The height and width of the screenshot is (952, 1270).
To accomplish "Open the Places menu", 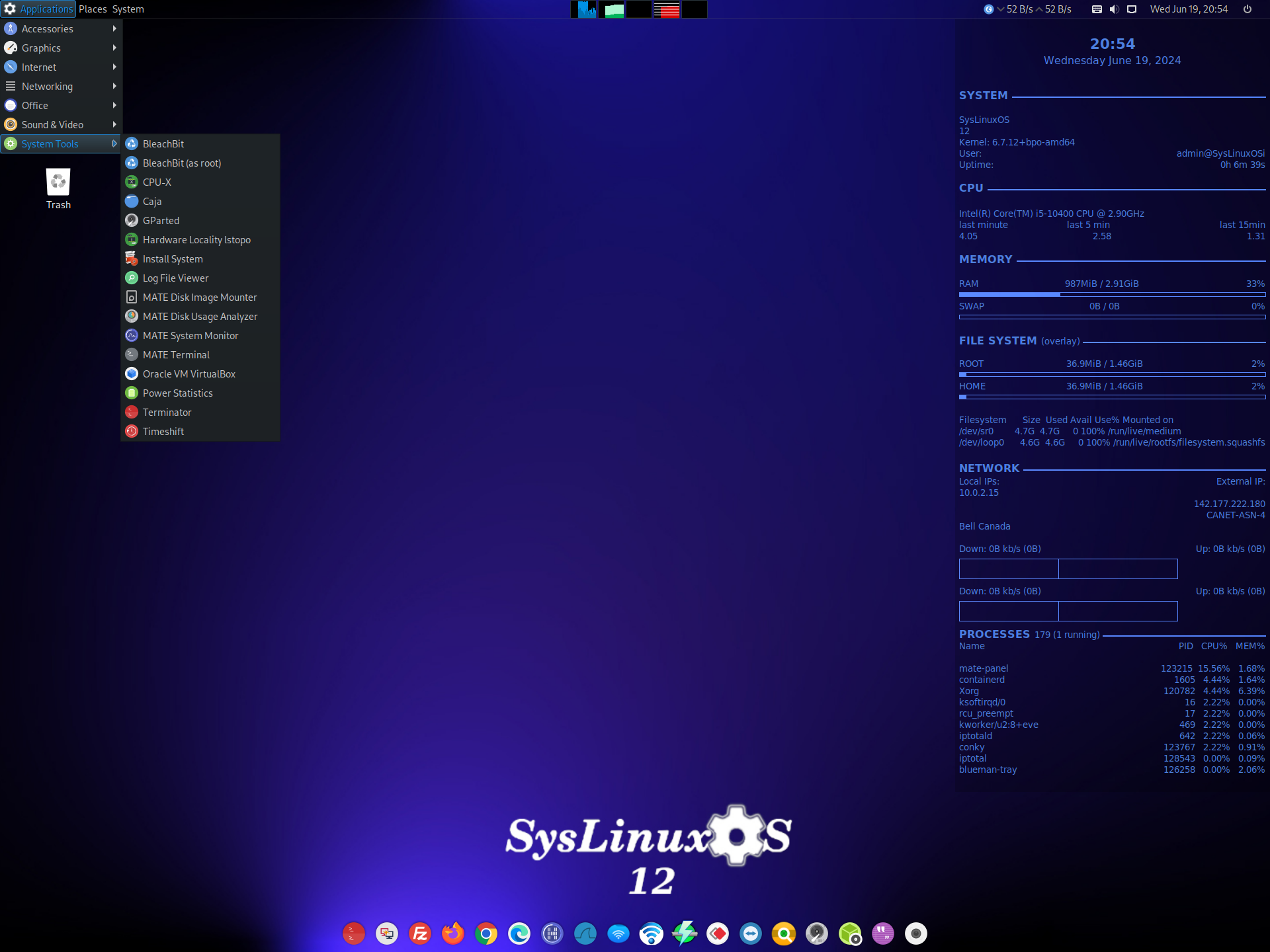I will (x=93, y=9).
